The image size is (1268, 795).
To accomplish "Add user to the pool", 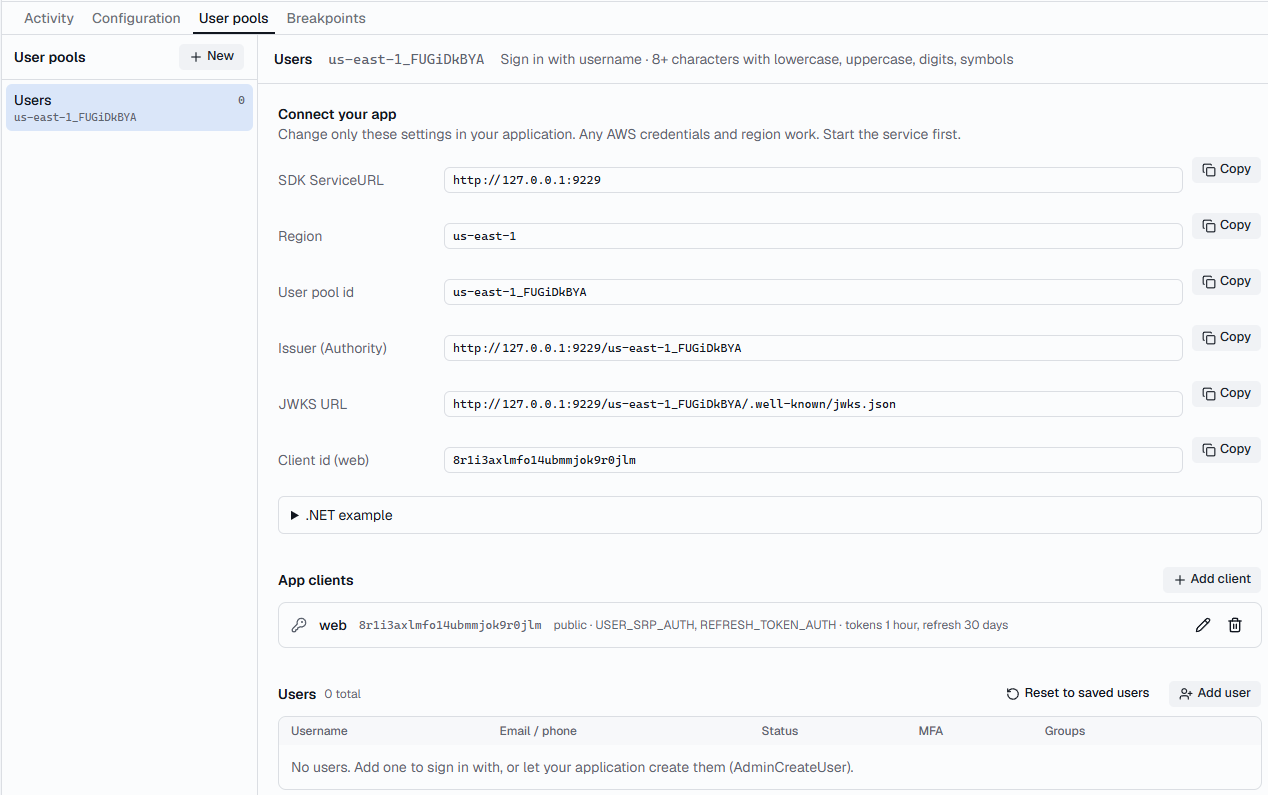I will [1215, 693].
